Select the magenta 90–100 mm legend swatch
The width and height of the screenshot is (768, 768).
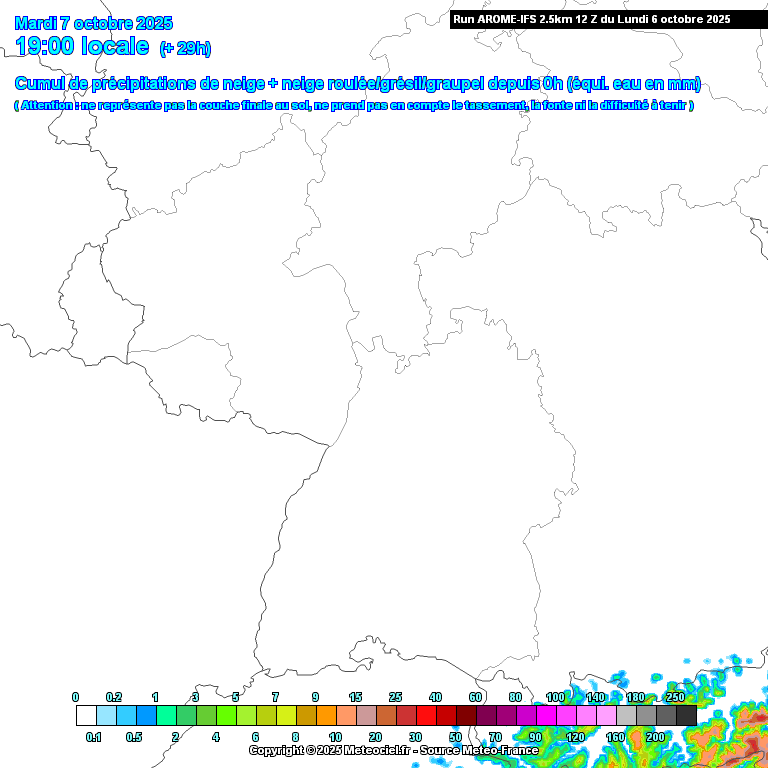[546, 715]
